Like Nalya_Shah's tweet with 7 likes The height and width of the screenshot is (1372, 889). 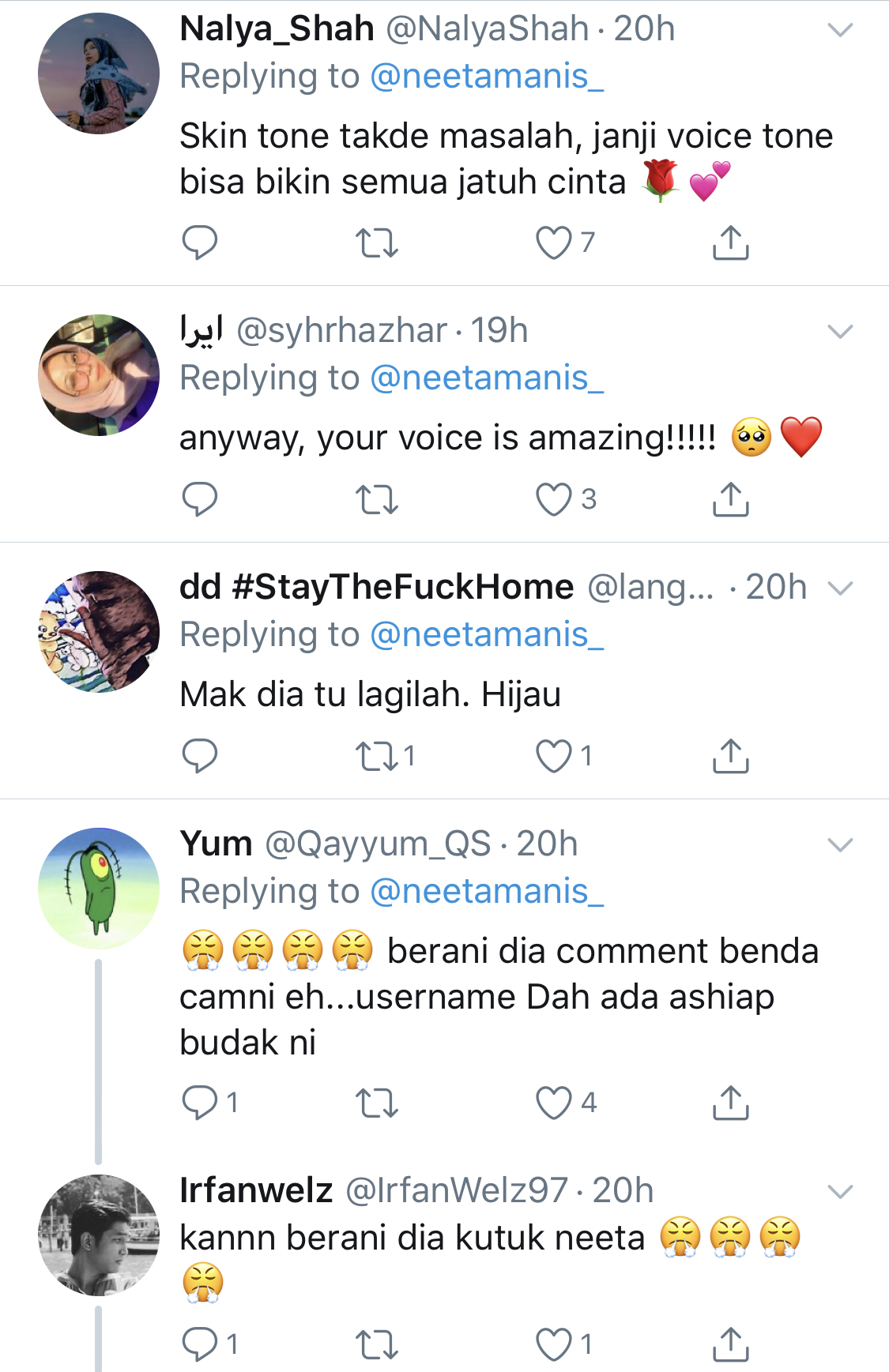[553, 243]
